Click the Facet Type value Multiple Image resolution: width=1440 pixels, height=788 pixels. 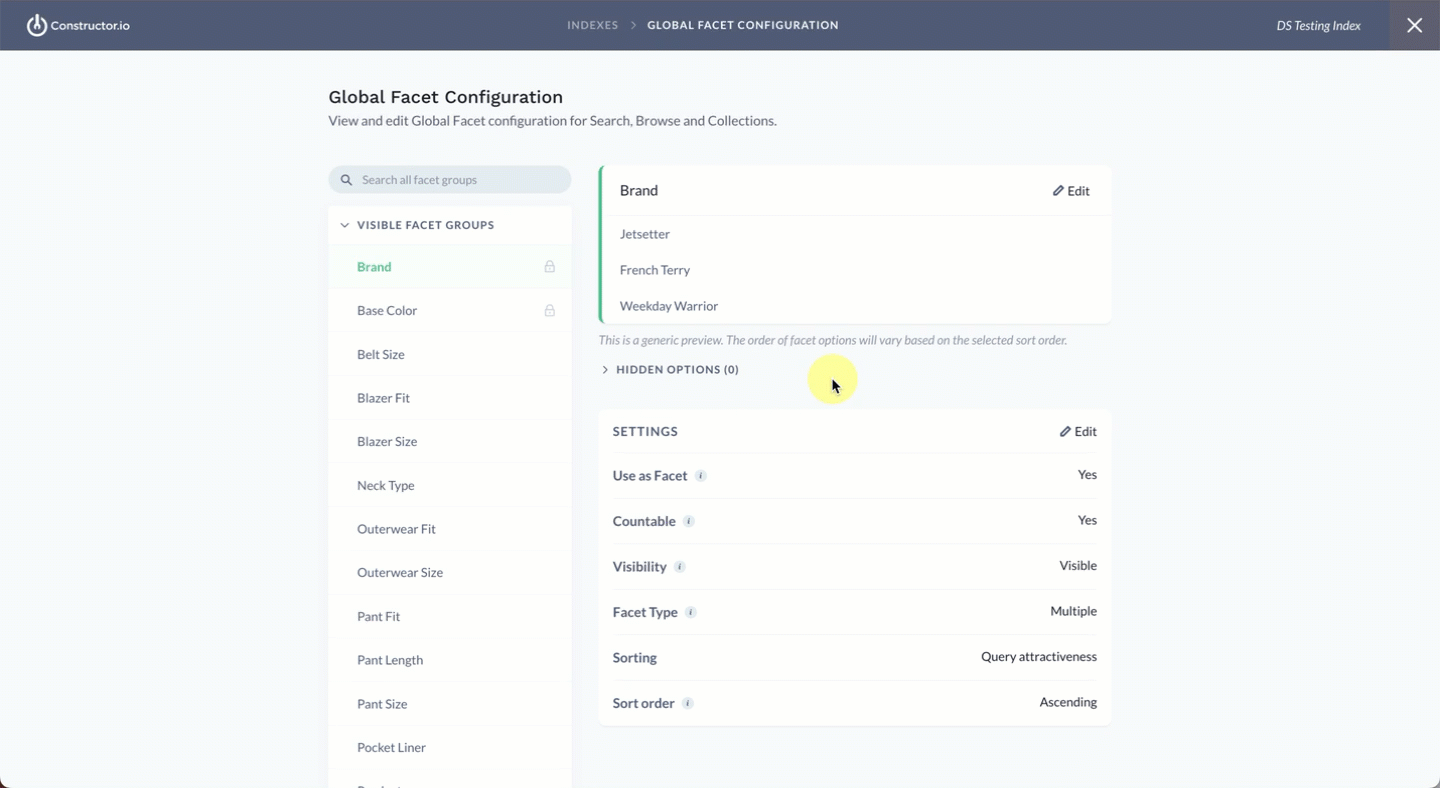[x=1073, y=611]
